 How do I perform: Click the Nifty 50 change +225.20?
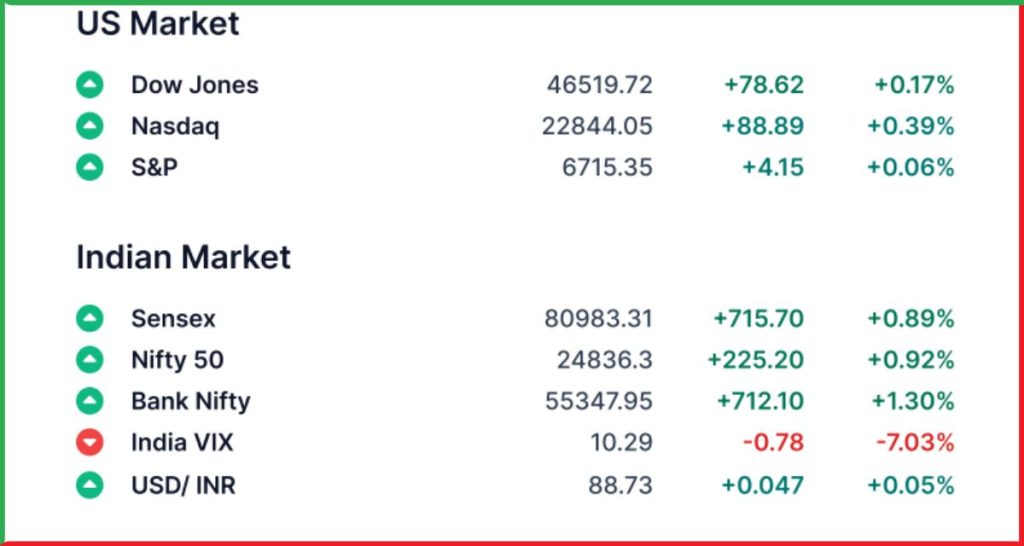pos(755,360)
